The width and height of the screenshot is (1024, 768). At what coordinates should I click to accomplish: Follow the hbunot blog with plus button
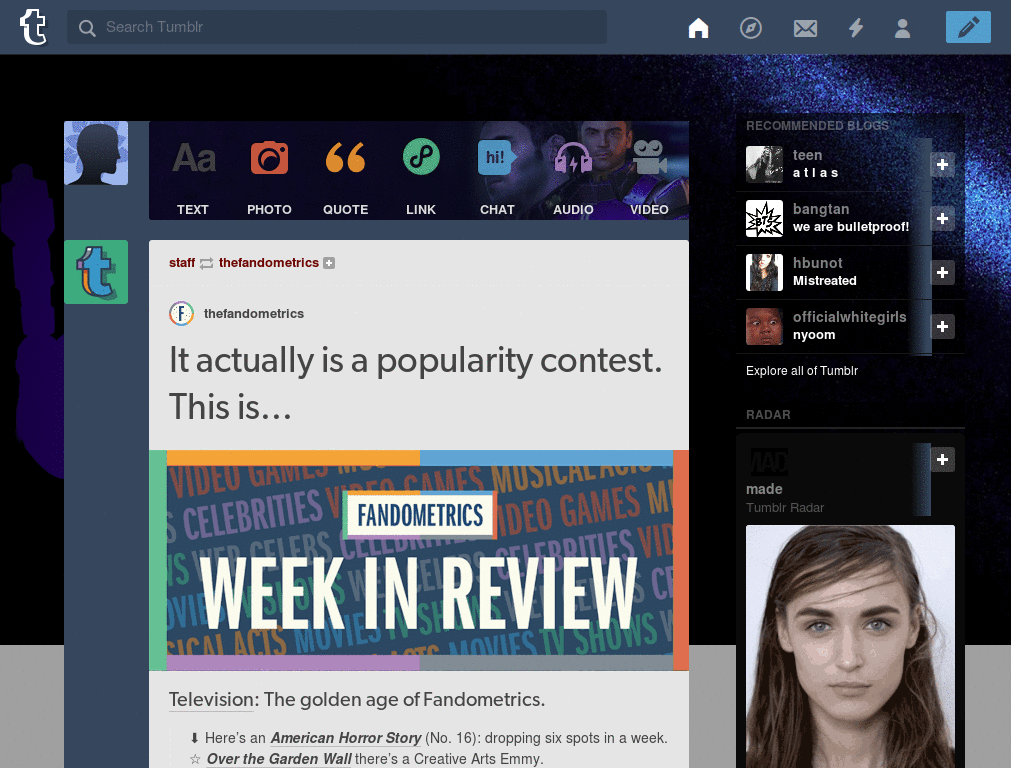pyautogui.click(x=942, y=272)
